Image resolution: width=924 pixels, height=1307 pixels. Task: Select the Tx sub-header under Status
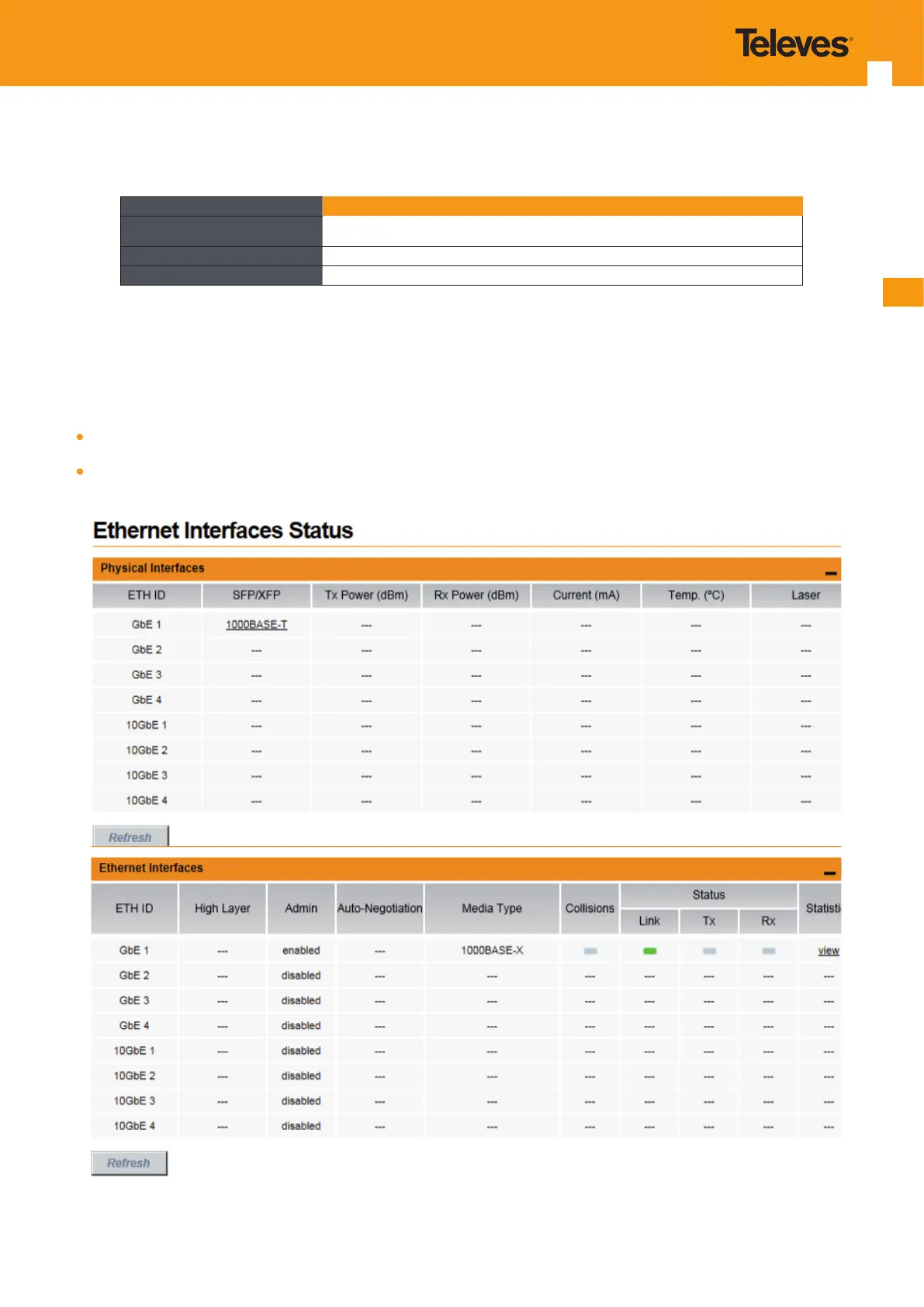click(709, 921)
